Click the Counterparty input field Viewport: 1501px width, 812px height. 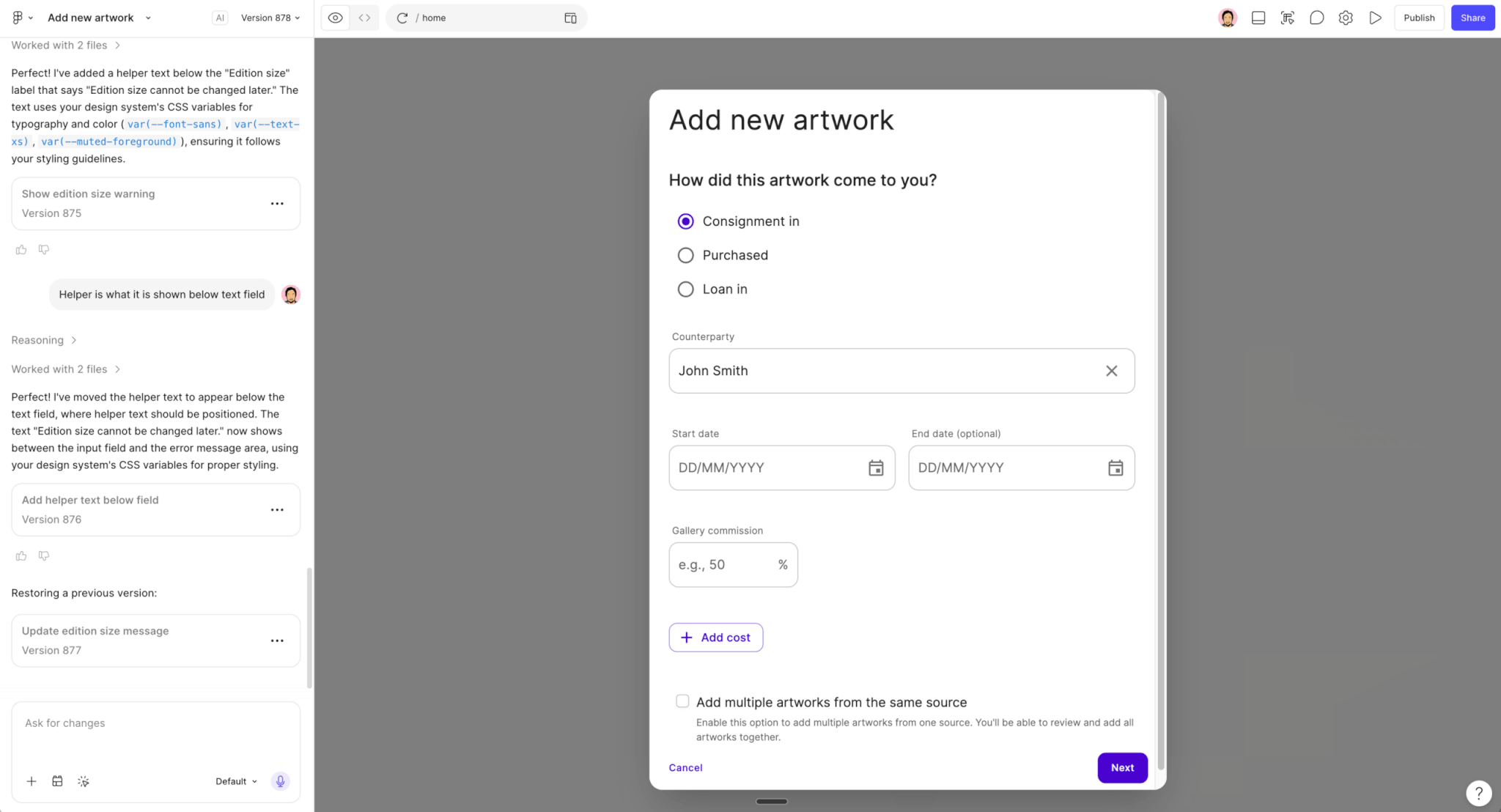(901, 371)
